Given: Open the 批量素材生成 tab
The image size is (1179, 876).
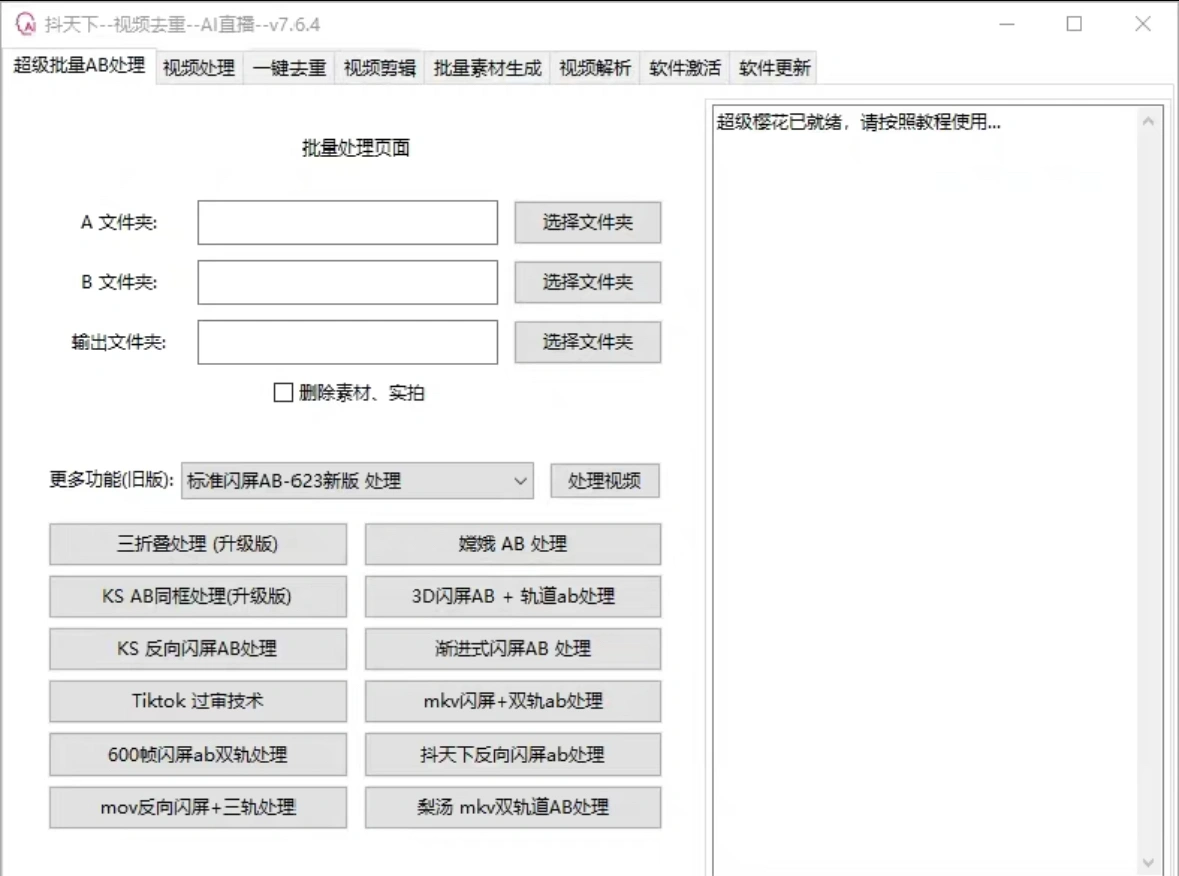Looking at the screenshot, I should [486, 68].
